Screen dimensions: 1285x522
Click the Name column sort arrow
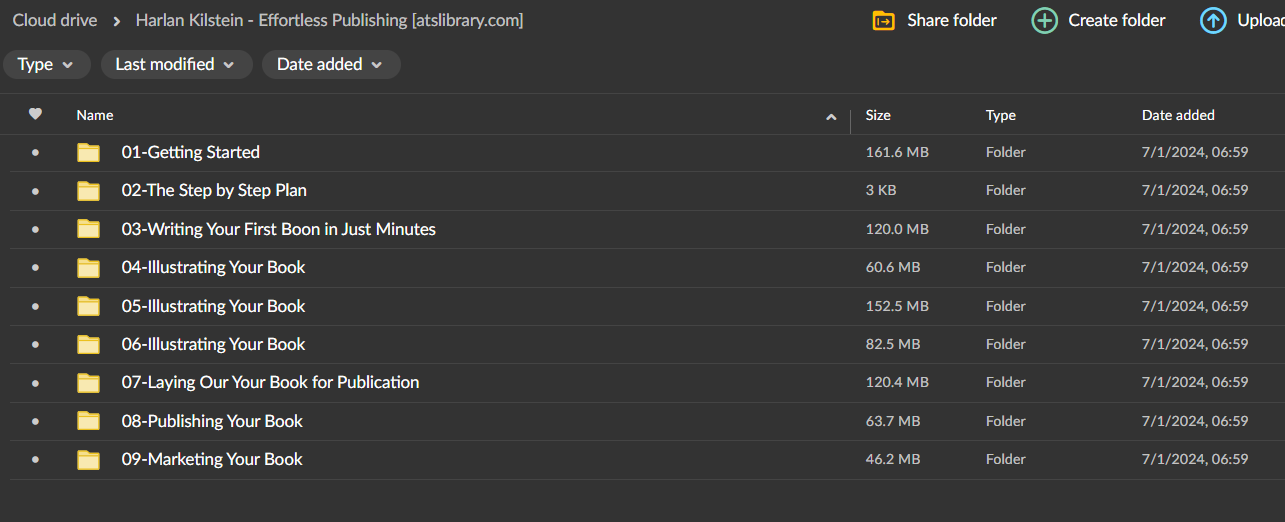(x=831, y=117)
